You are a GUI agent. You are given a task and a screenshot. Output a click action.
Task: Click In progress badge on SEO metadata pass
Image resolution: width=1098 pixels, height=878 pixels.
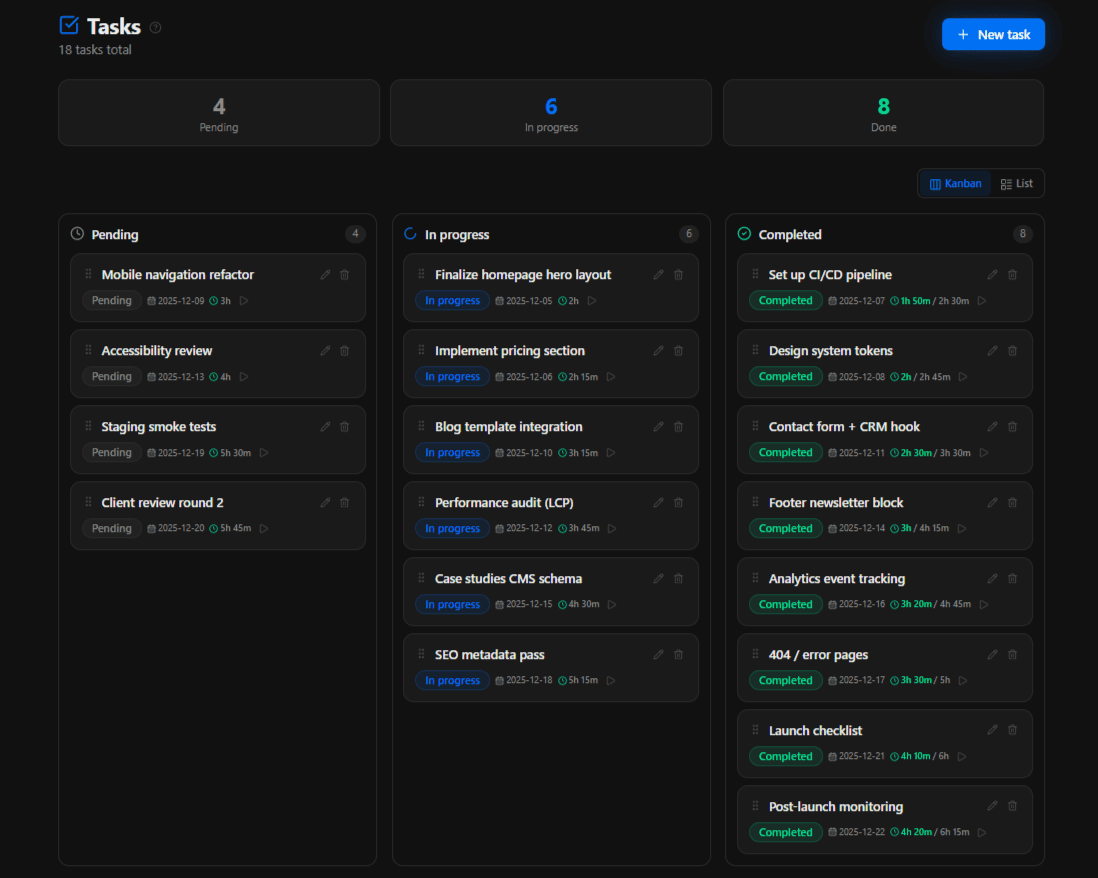coord(452,681)
